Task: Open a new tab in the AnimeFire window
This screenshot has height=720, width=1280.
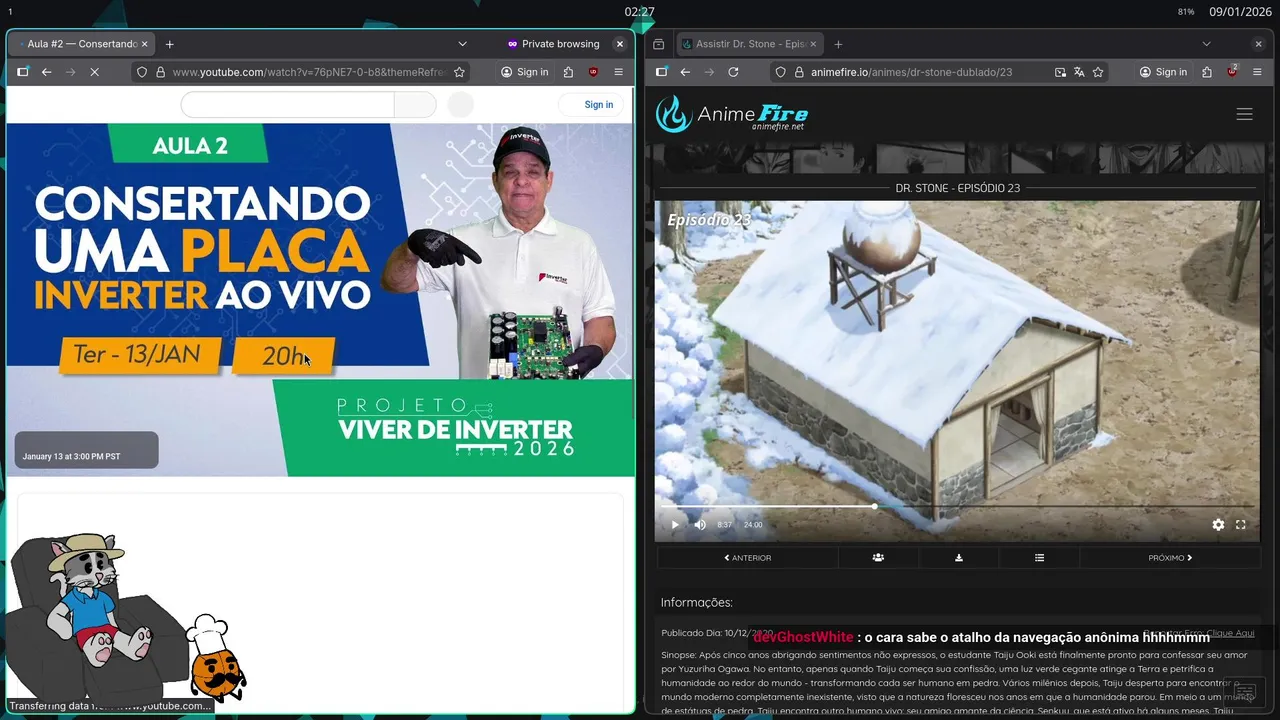Action: pyautogui.click(x=838, y=44)
